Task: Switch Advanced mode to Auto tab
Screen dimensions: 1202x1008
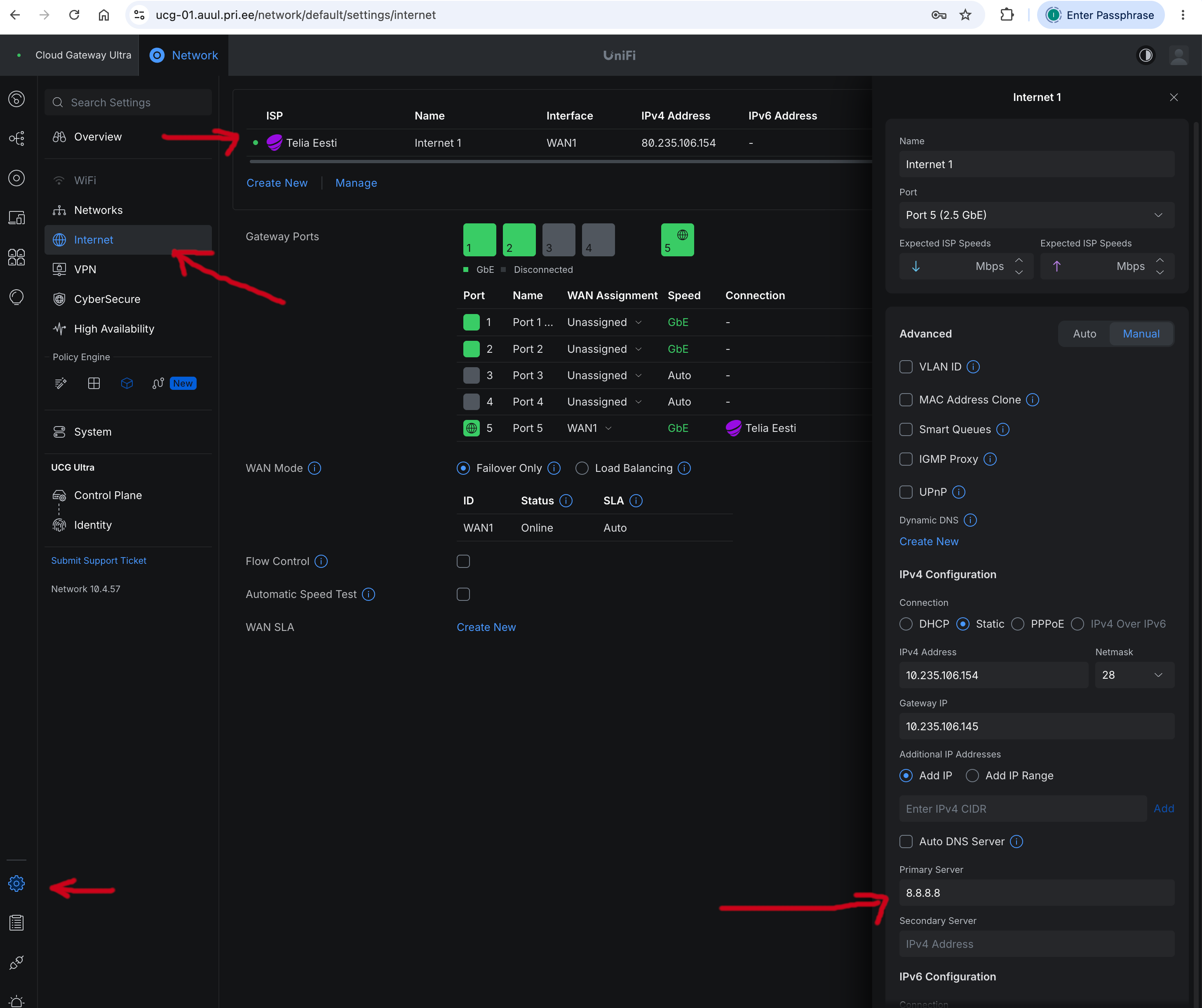Action: (x=1084, y=333)
